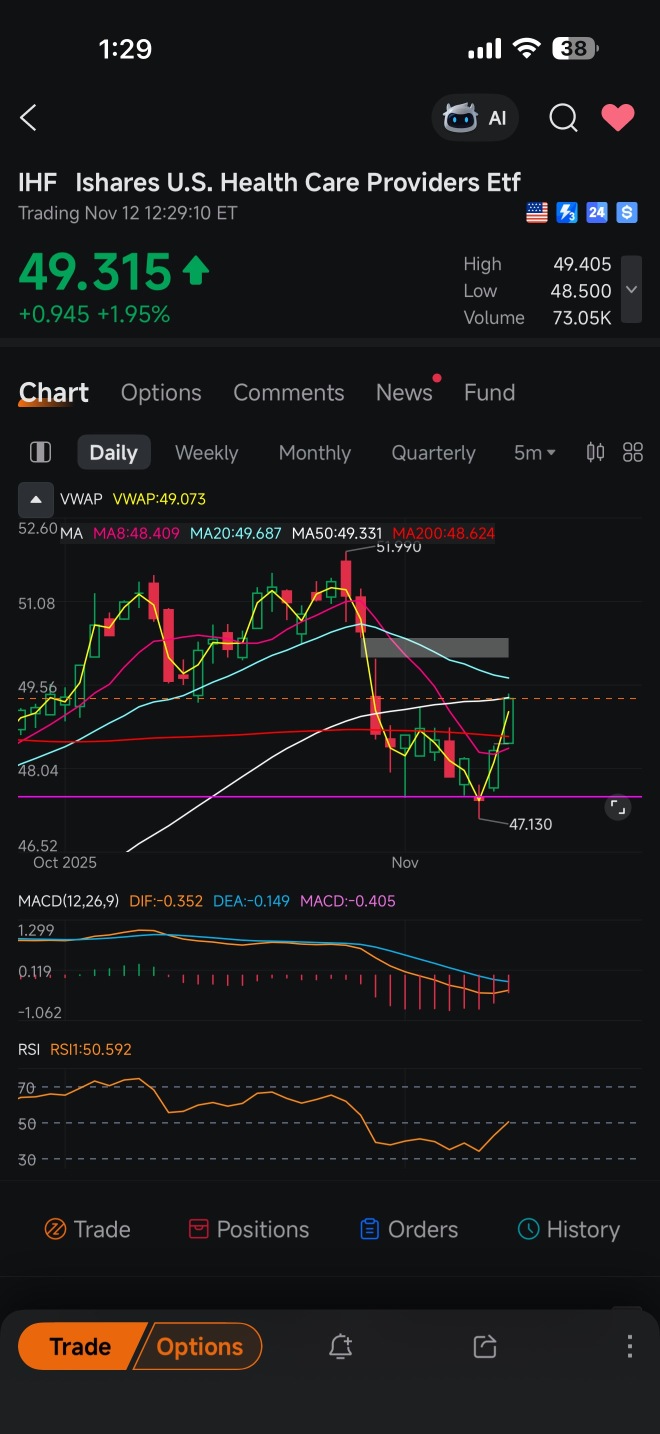Tap the candlestick chart style icon
Screen dimensions: 660x1434
click(x=595, y=452)
